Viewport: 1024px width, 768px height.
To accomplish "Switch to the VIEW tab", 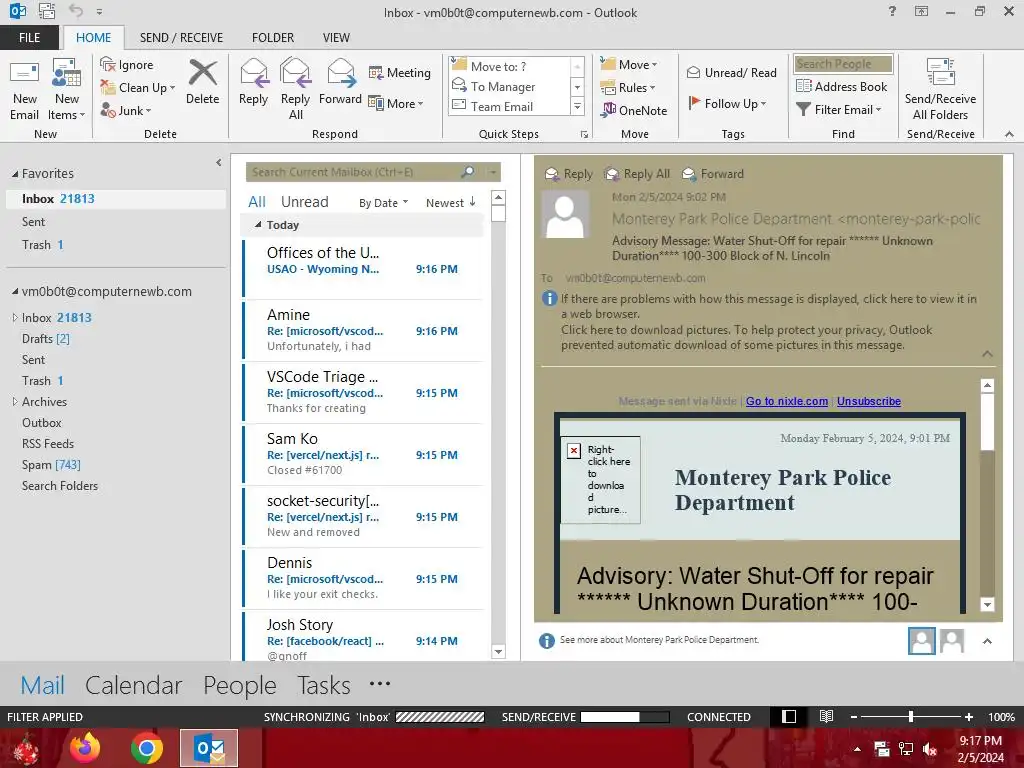I will (336, 37).
